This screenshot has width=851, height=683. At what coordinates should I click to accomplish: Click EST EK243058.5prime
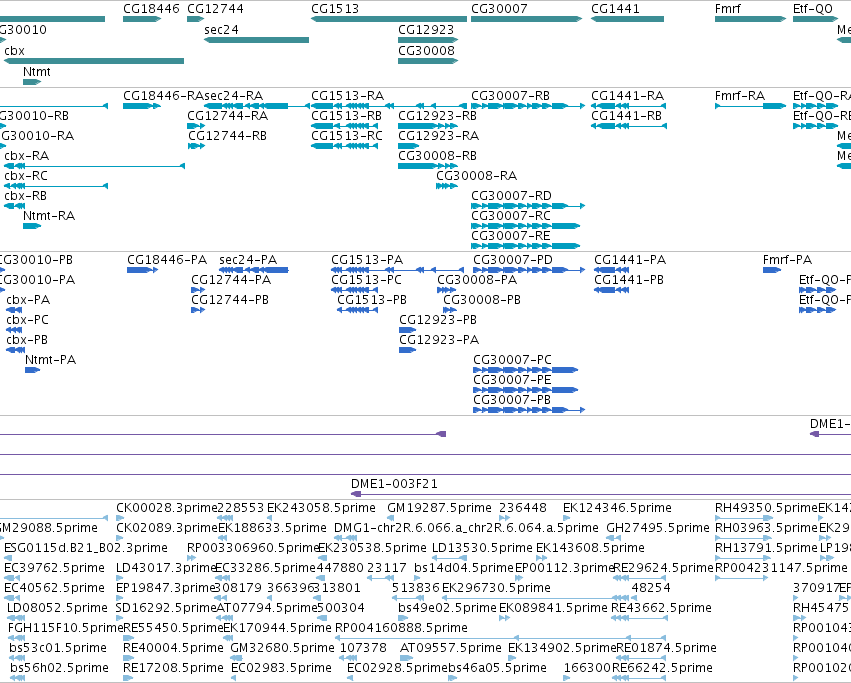(x=321, y=508)
